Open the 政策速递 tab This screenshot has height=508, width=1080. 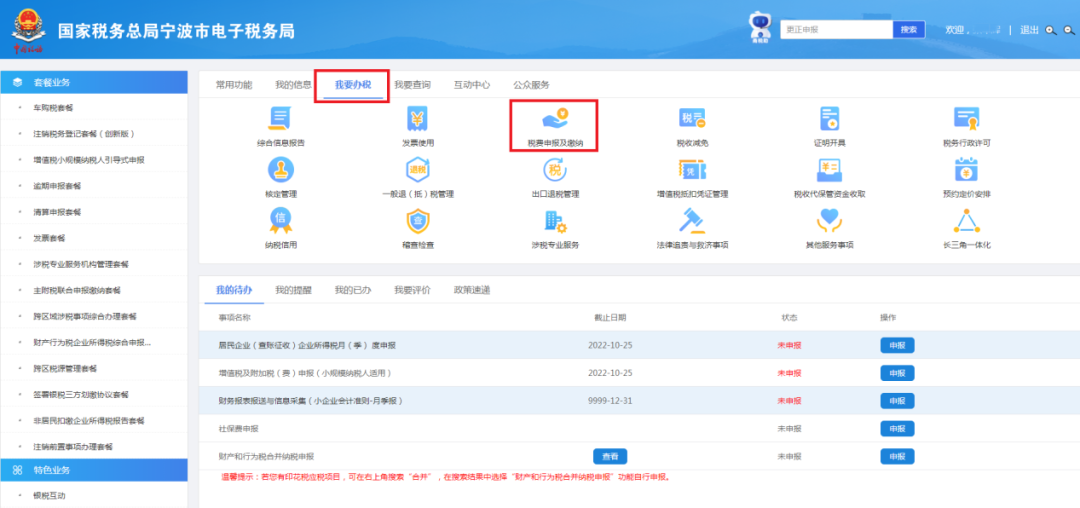click(x=472, y=290)
